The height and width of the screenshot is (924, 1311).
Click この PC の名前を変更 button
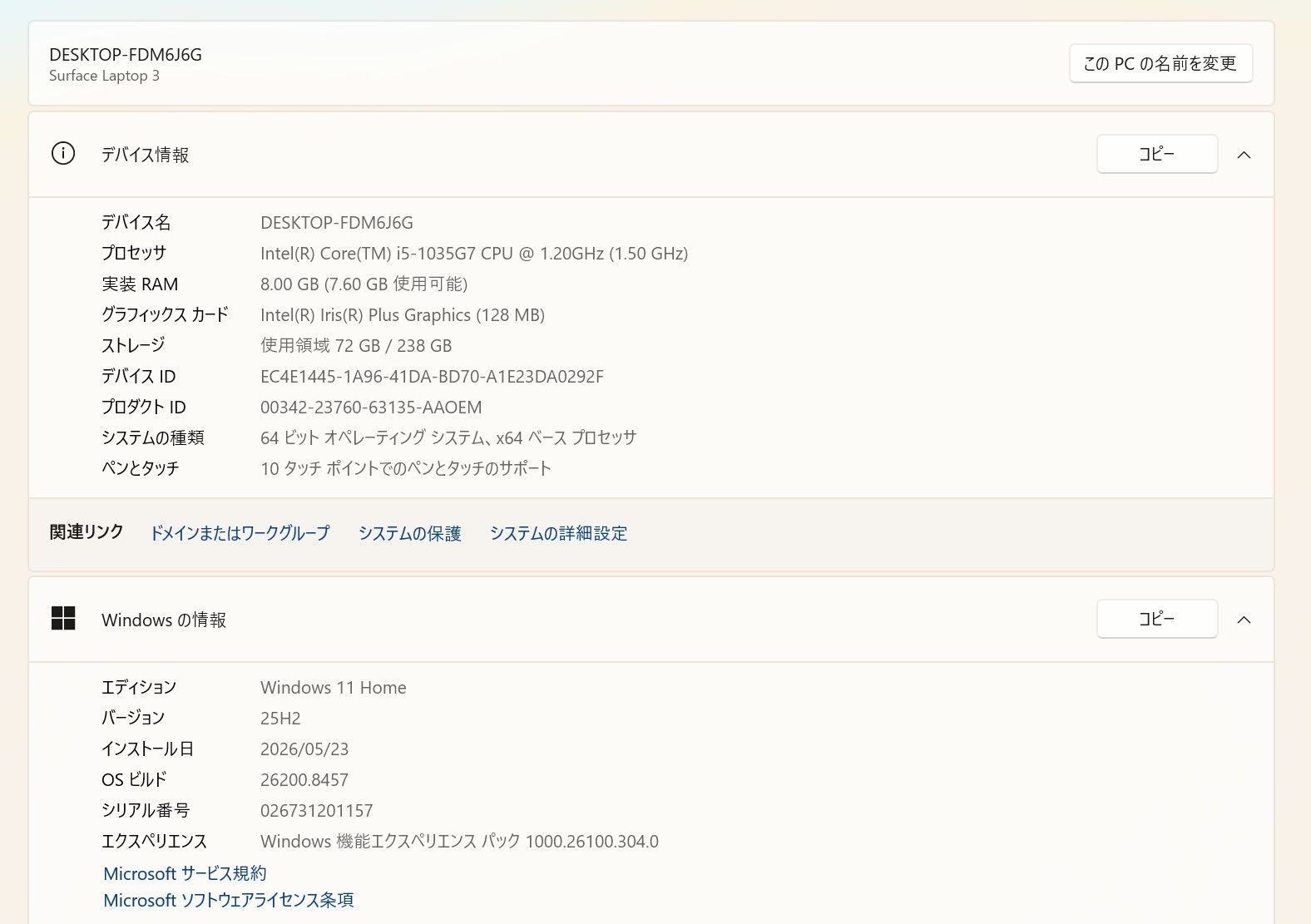coord(1160,64)
